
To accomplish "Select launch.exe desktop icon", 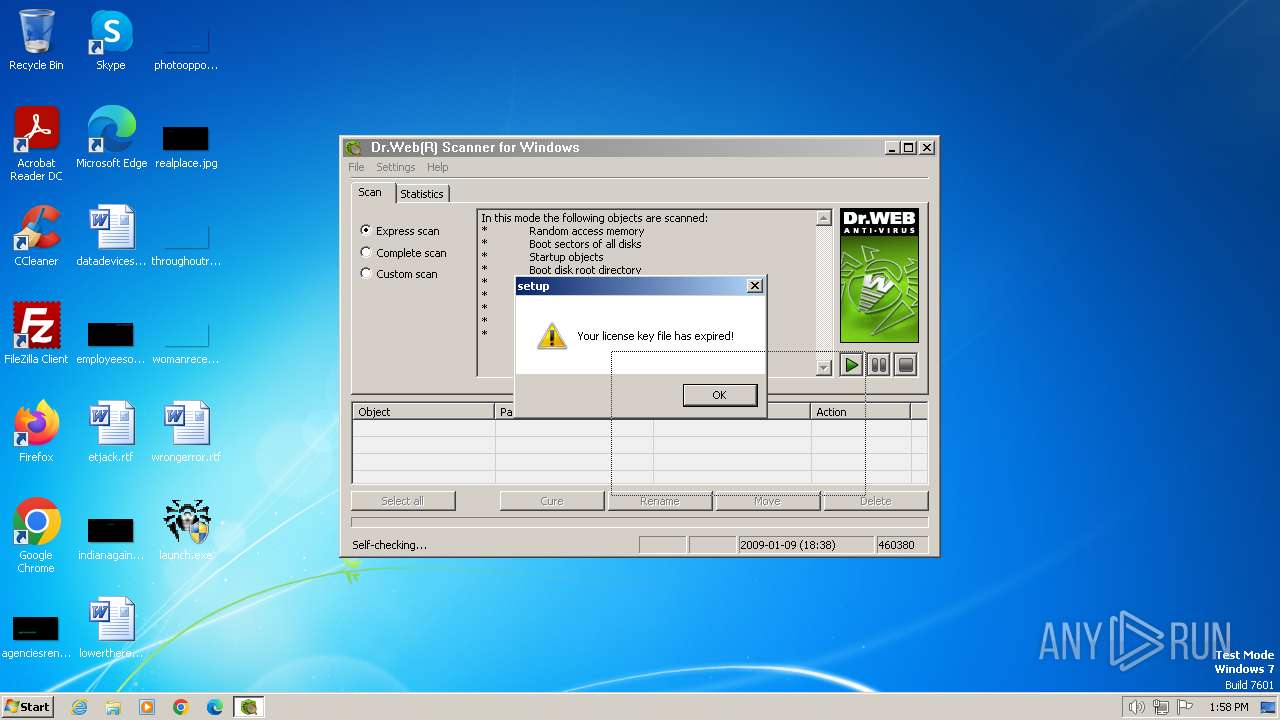I will (x=186, y=529).
